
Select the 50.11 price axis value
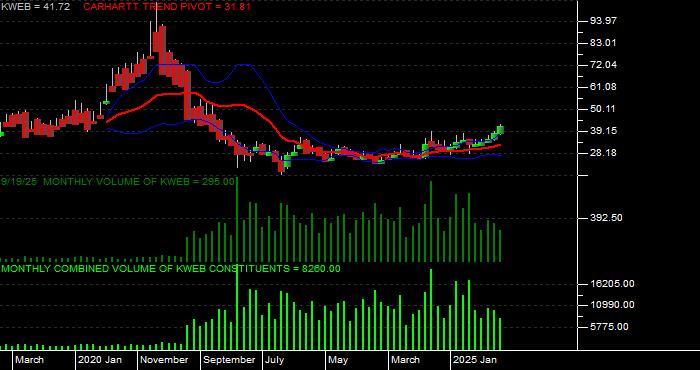click(x=602, y=109)
